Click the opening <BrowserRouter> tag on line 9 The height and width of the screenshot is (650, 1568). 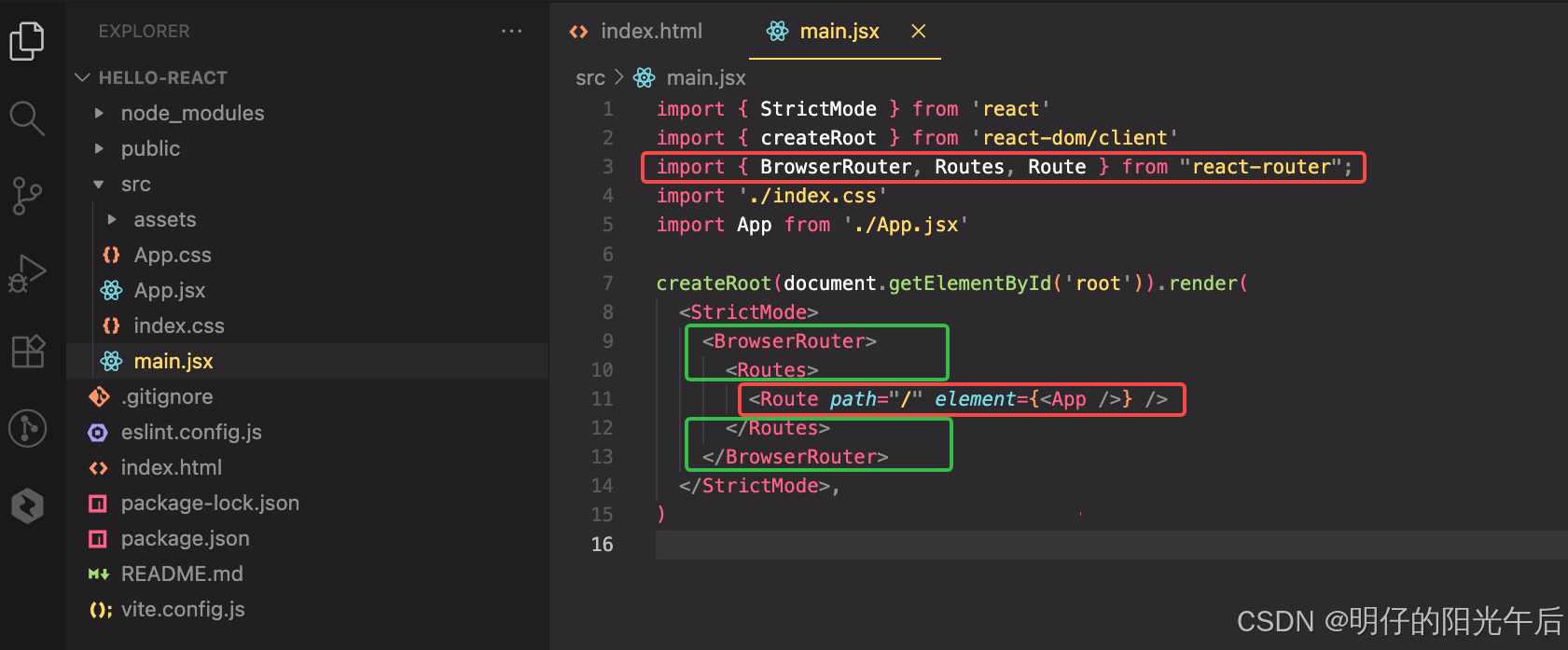789,341
